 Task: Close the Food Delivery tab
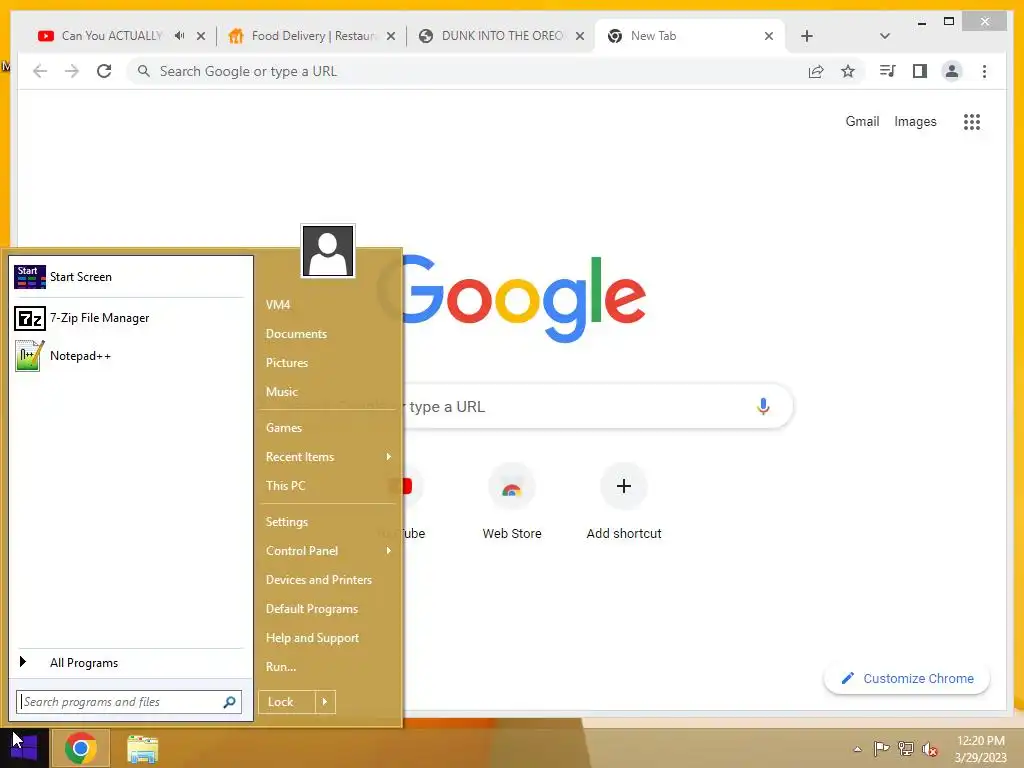(391, 36)
